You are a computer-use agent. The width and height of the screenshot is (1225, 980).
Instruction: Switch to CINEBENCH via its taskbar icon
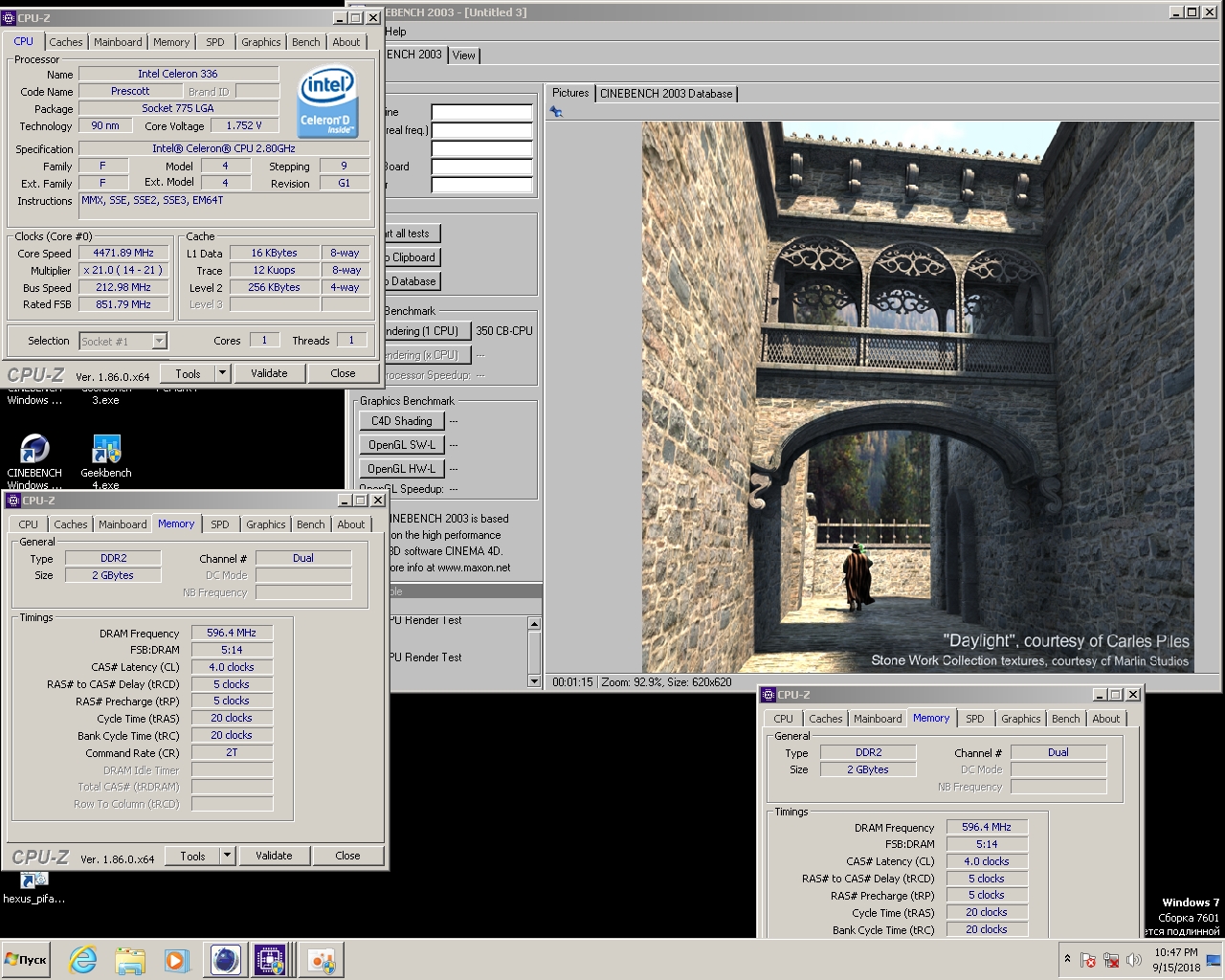225,960
